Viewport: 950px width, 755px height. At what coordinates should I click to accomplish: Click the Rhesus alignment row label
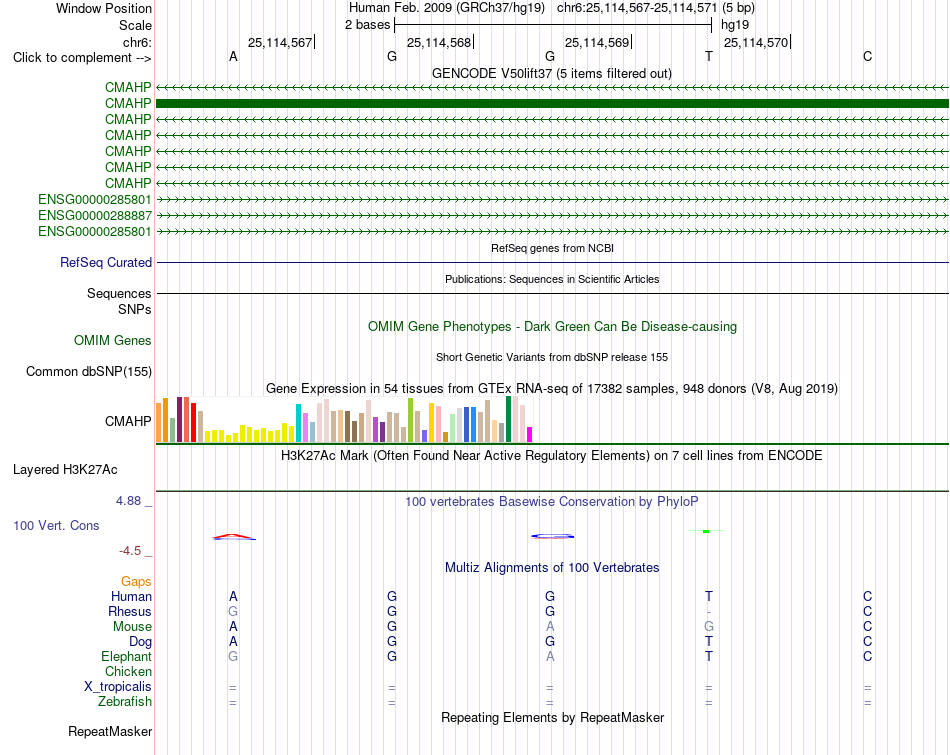(x=130, y=612)
